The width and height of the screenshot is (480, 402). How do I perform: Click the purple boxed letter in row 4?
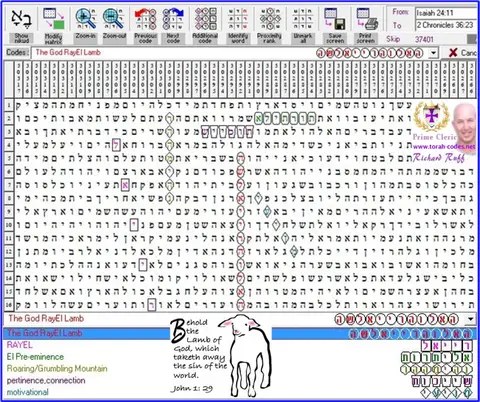pos(116,145)
